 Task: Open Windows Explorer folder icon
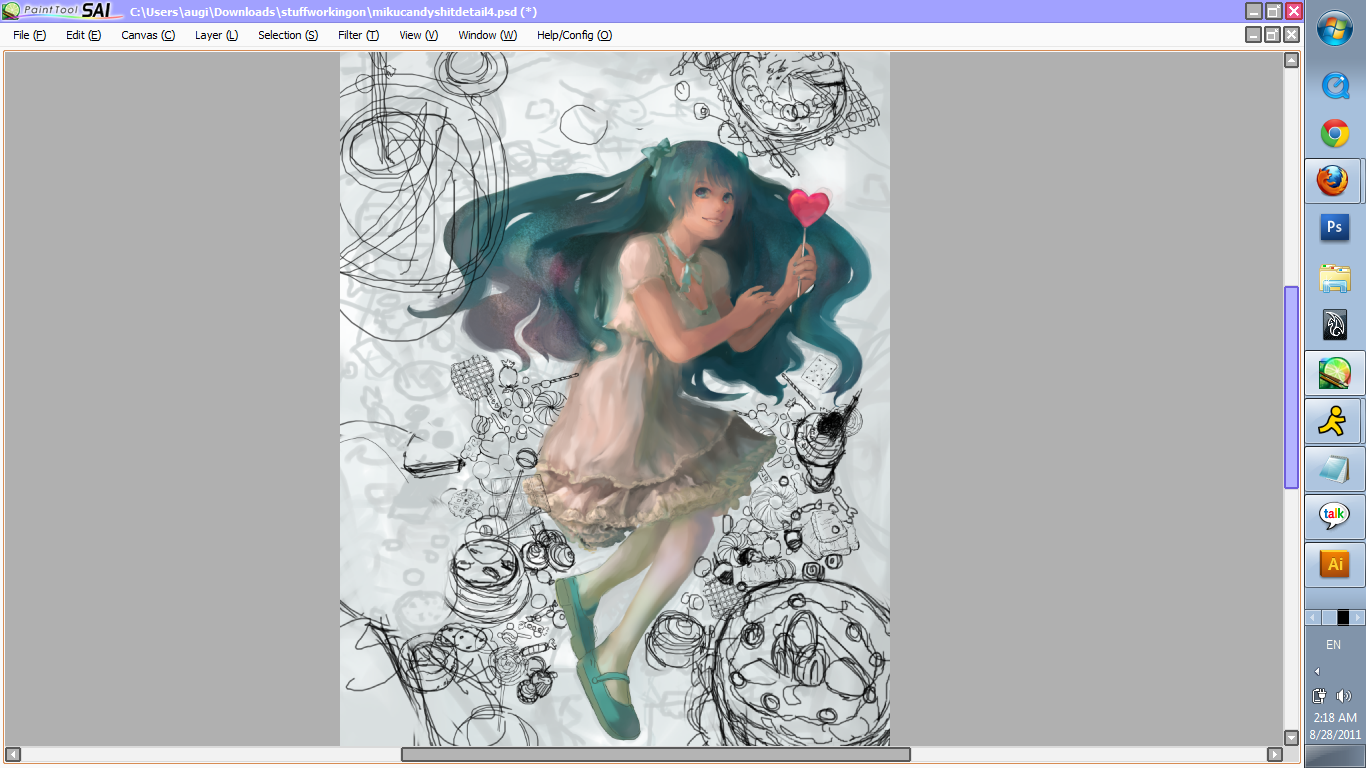[1335, 277]
